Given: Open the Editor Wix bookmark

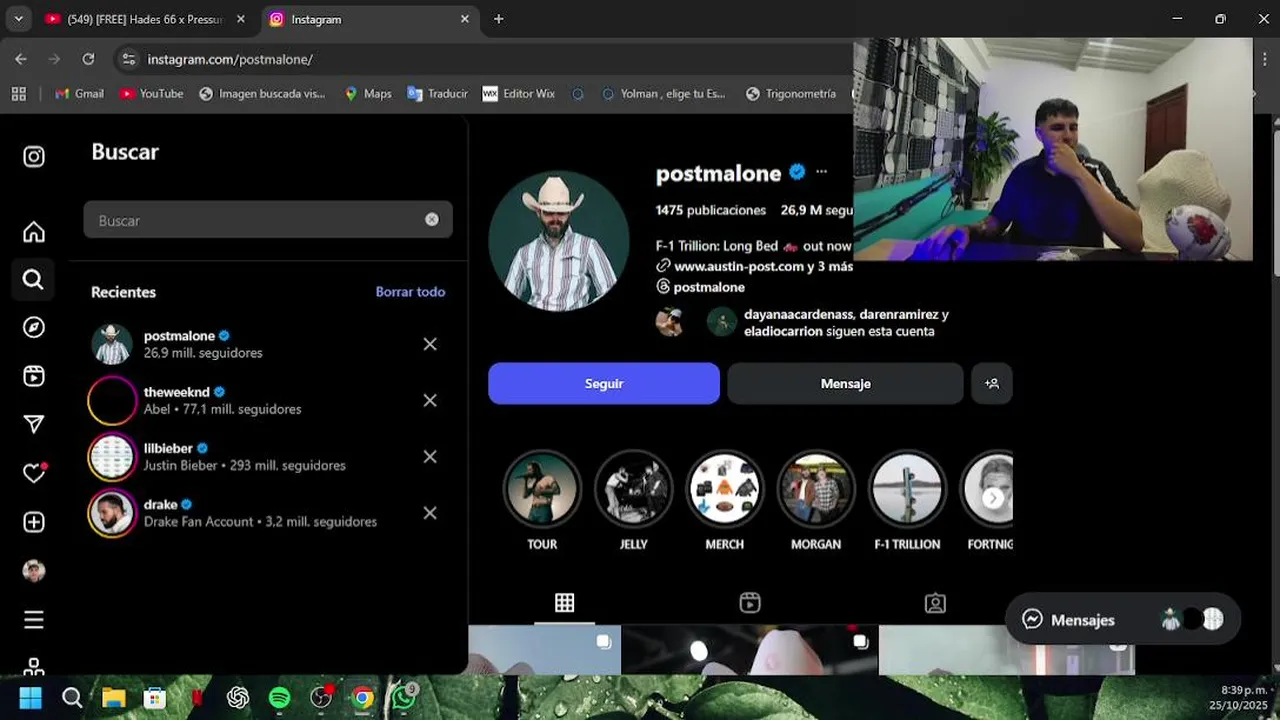Looking at the screenshot, I should [x=518, y=93].
